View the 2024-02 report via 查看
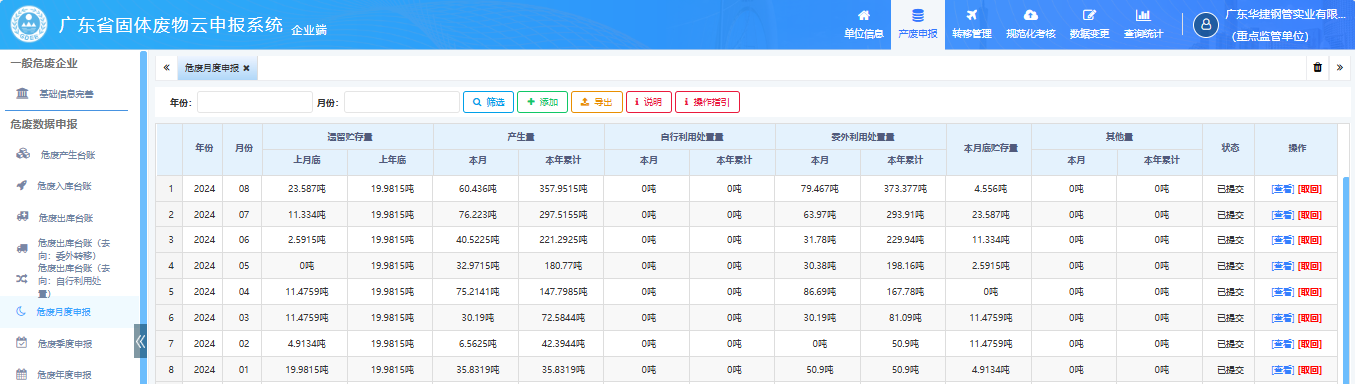This screenshot has height=384, width=1355. [x=1282, y=344]
